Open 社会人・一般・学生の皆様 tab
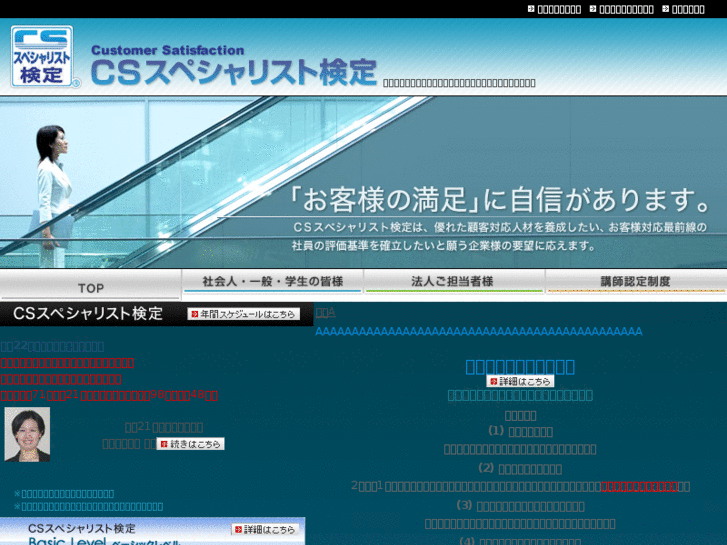The height and width of the screenshot is (545, 727). point(272,282)
